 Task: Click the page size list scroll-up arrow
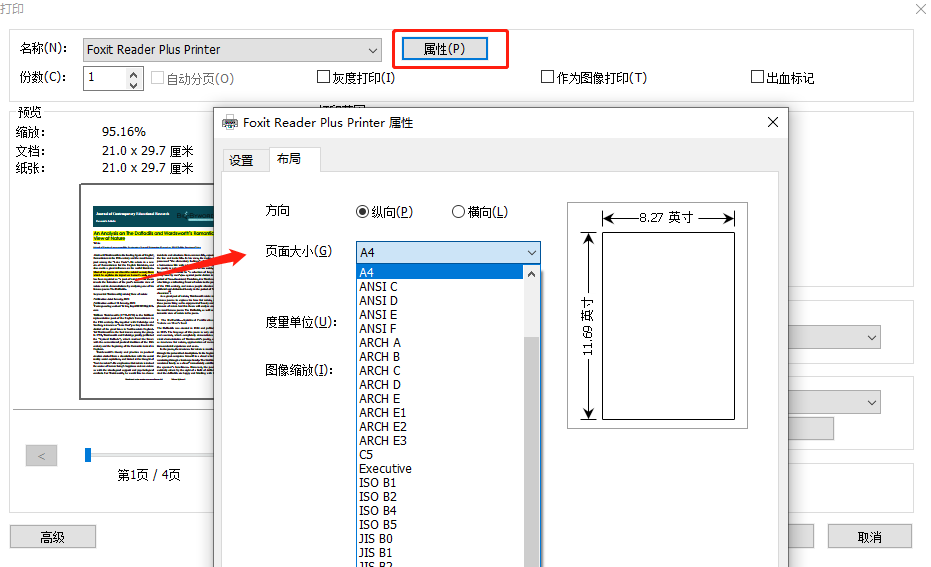pos(532,273)
